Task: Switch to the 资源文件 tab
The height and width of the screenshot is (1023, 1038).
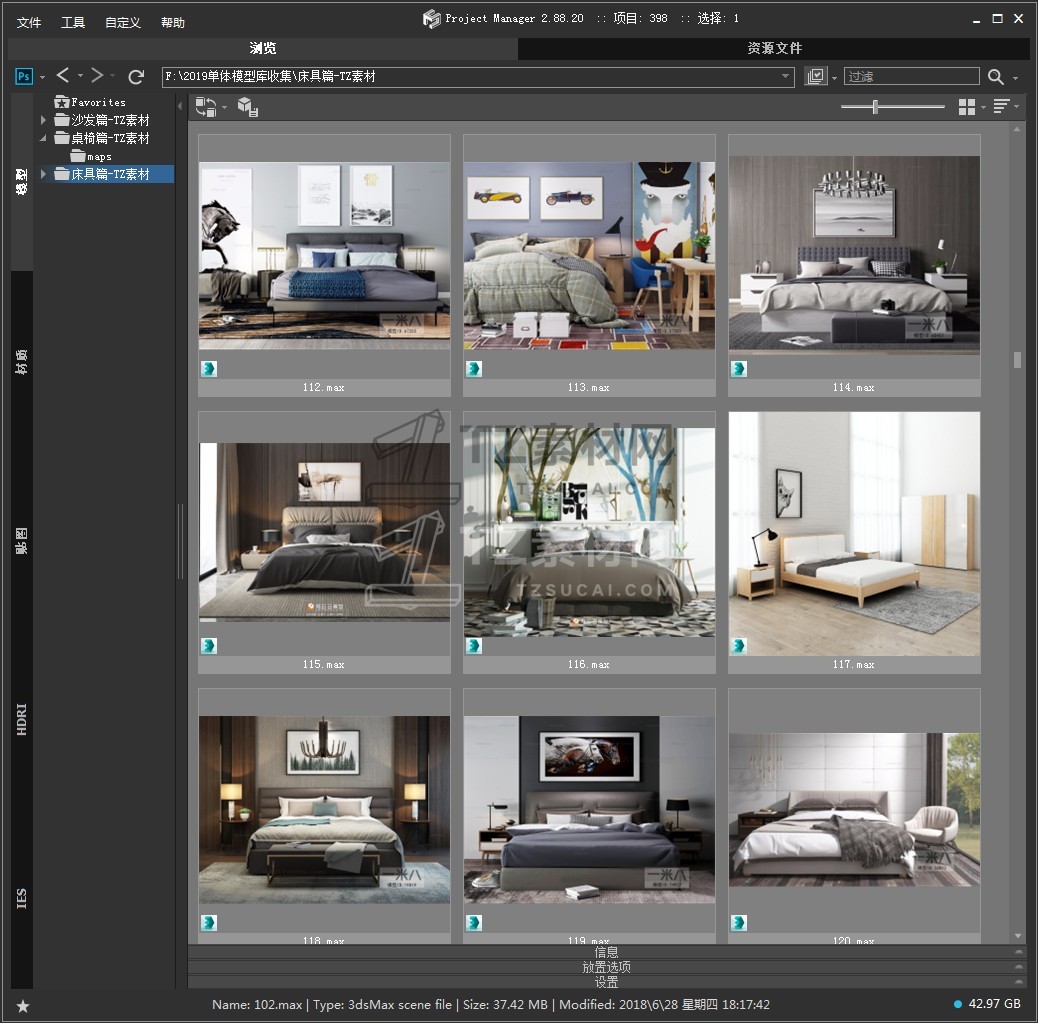Action: [x=774, y=48]
